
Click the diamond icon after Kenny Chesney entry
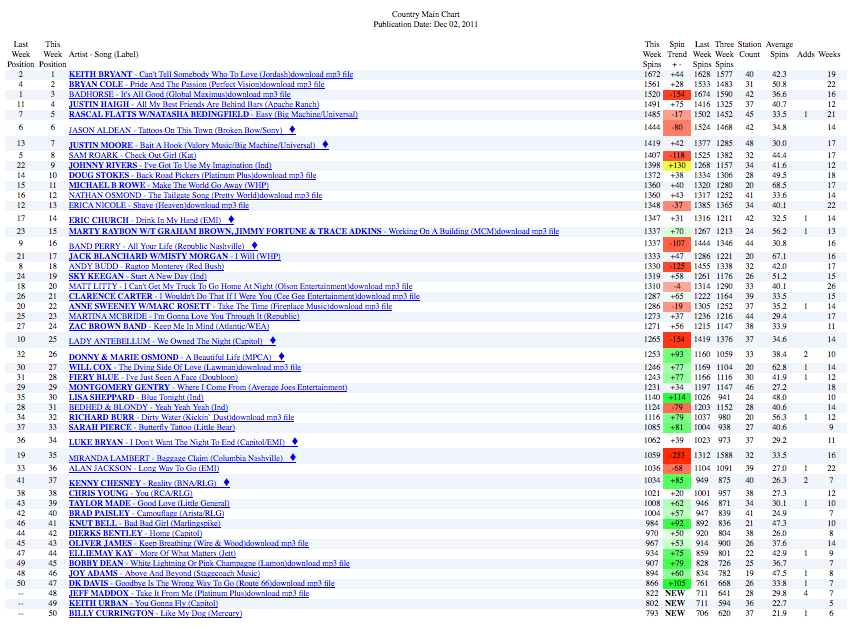[226, 482]
